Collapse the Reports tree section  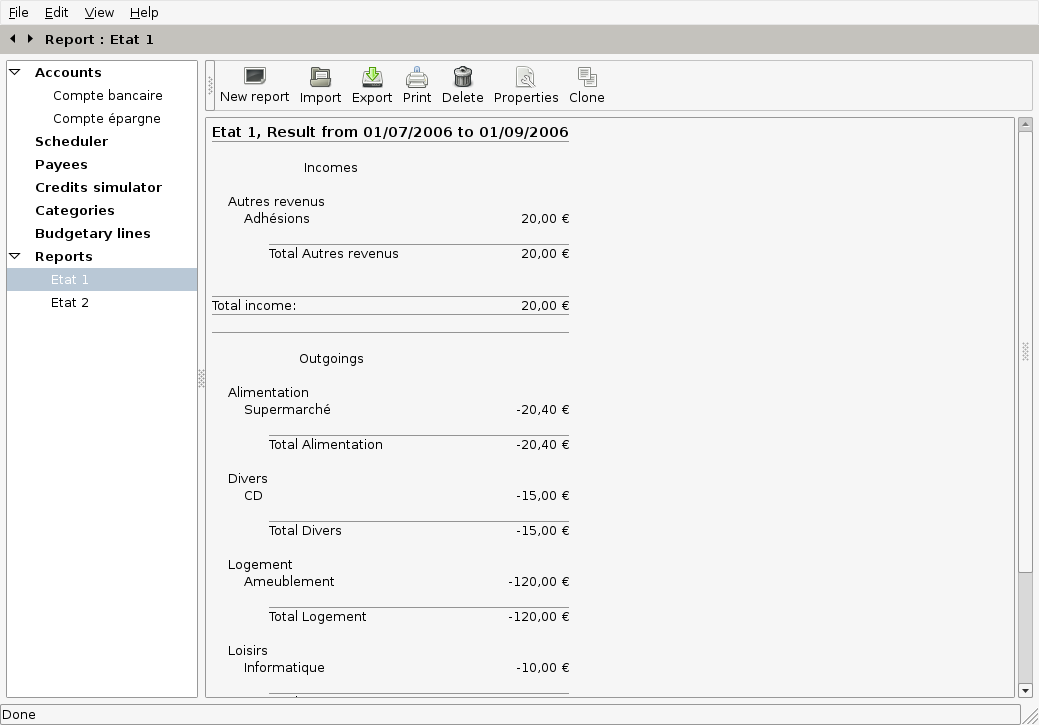pyautogui.click(x=15, y=256)
